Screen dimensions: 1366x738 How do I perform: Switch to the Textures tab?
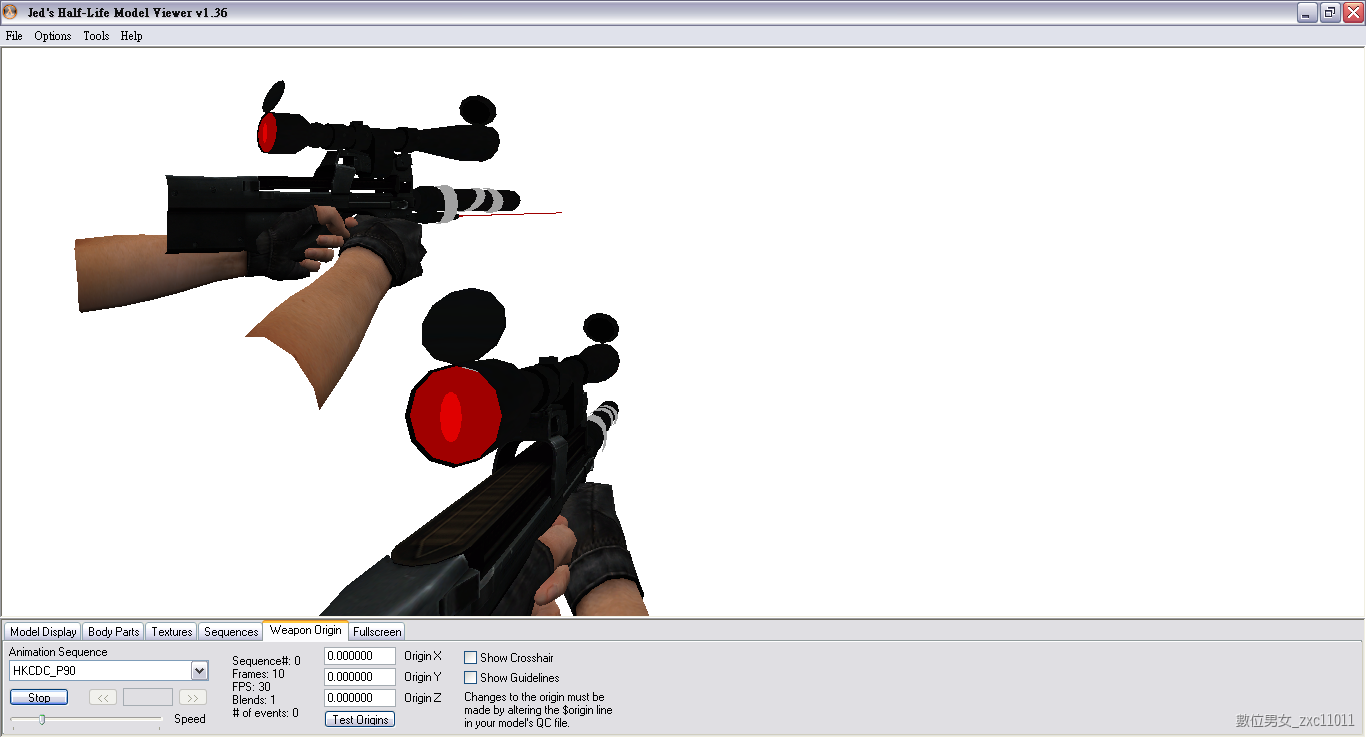tap(172, 631)
